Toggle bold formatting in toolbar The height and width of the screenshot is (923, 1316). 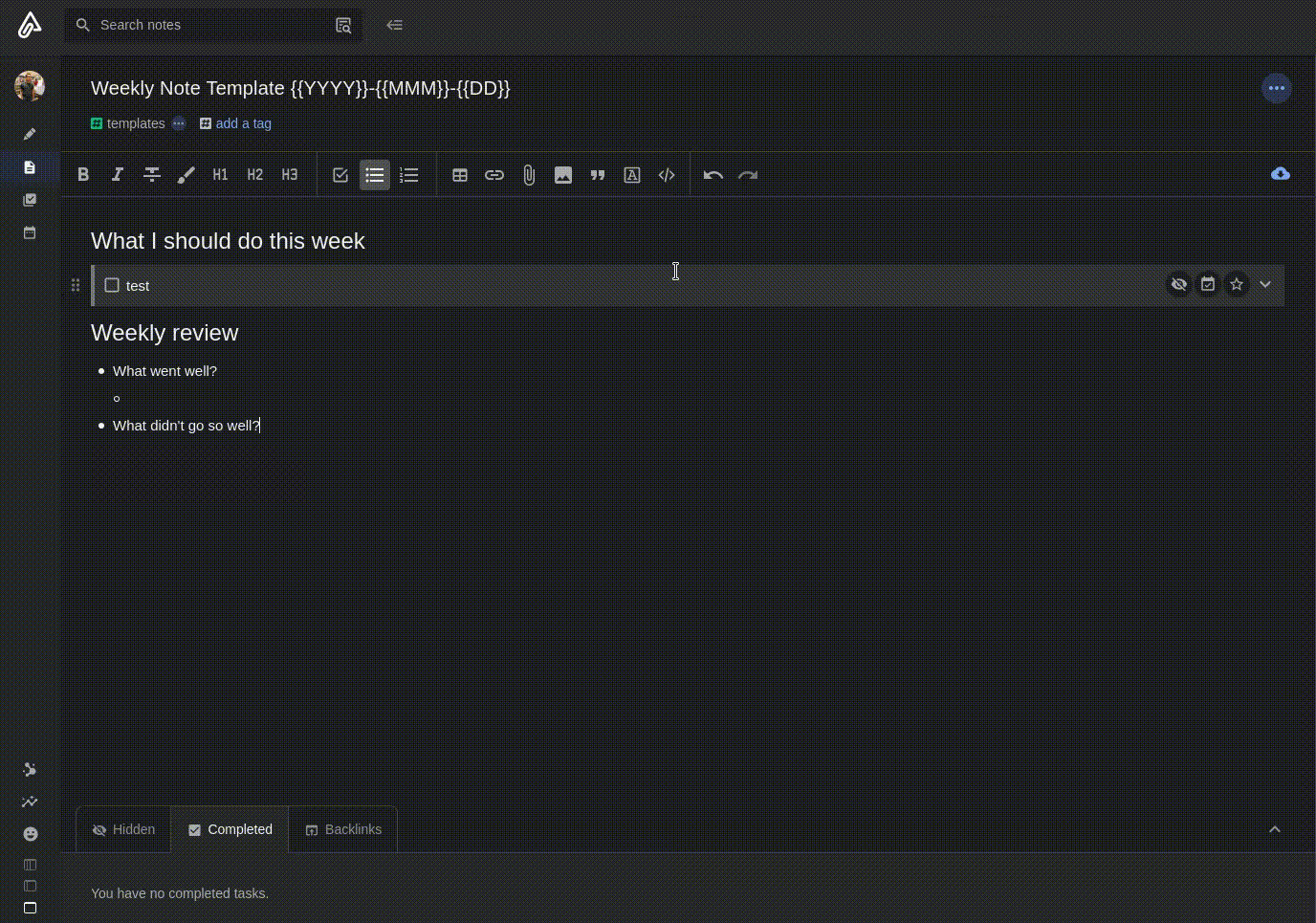(83, 175)
